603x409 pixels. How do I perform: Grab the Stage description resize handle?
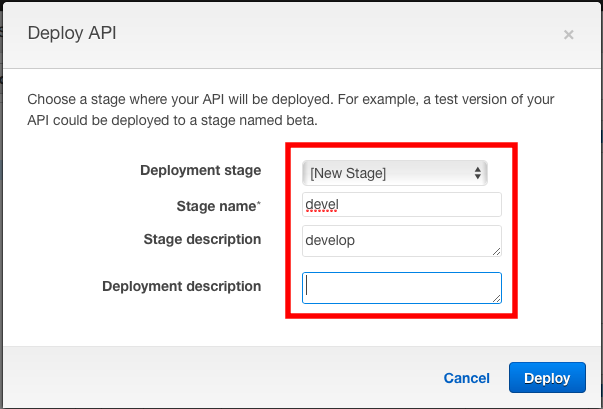[496, 251]
